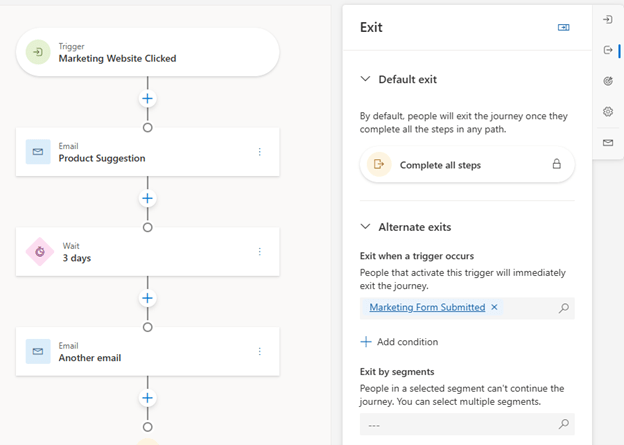Open the Marketing Form Submitted link
Viewport: 624px width, 445px height.
[427, 307]
